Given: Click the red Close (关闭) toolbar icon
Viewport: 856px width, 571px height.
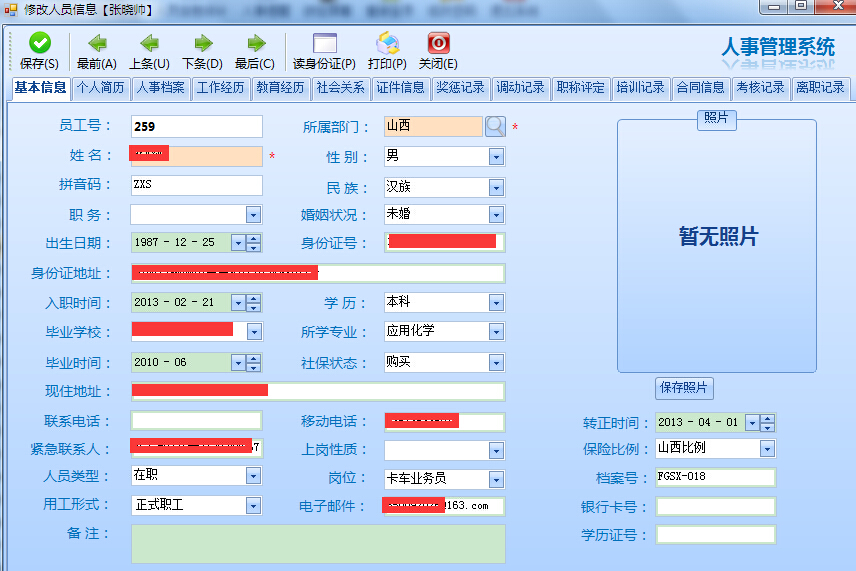Looking at the screenshot, I should point(438,43).
